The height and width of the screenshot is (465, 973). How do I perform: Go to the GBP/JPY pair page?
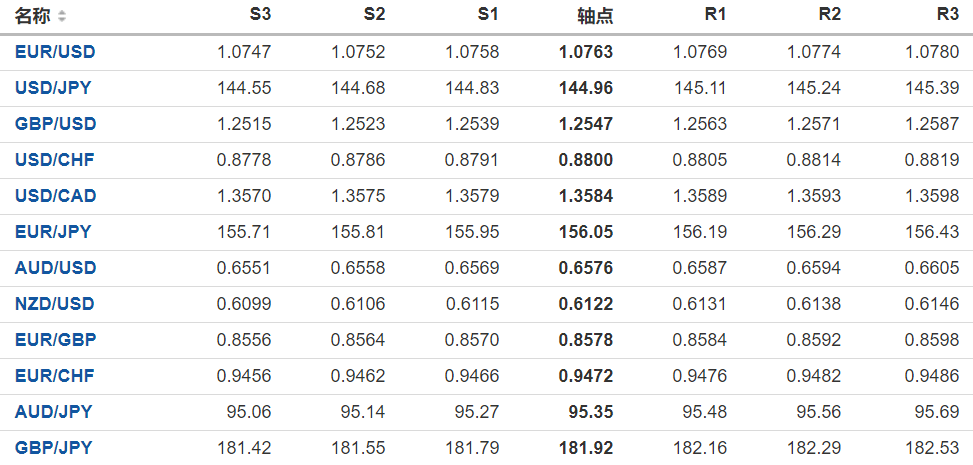(53, 448)
